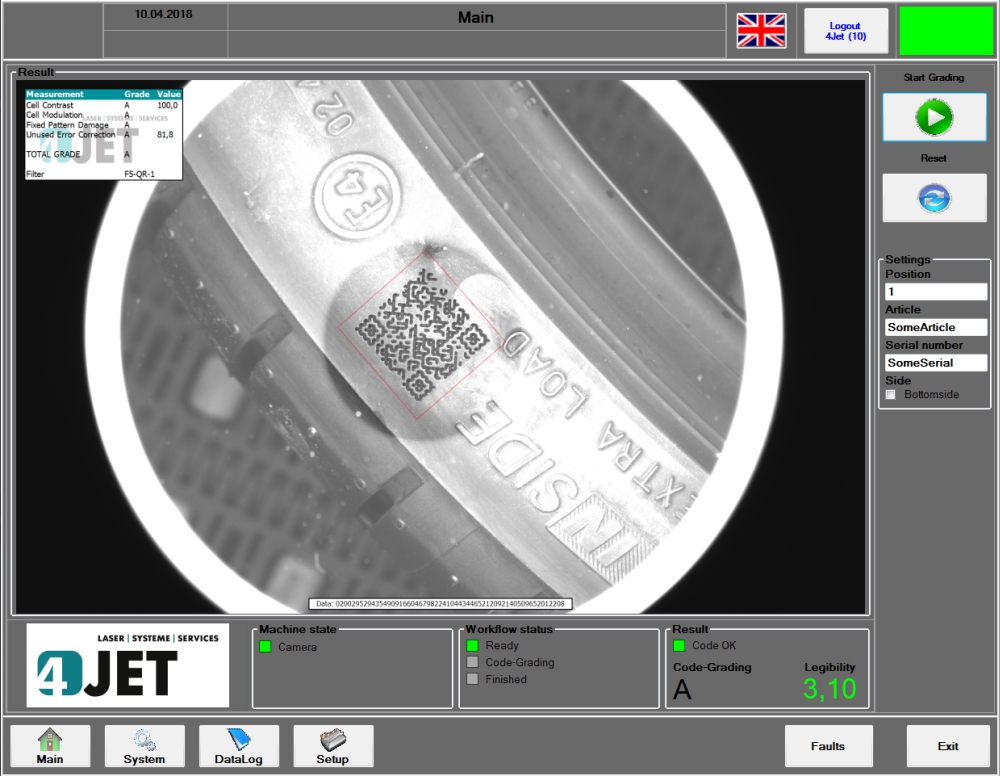Open the Setup page
1000x776 pixels.
pos(333,746)
